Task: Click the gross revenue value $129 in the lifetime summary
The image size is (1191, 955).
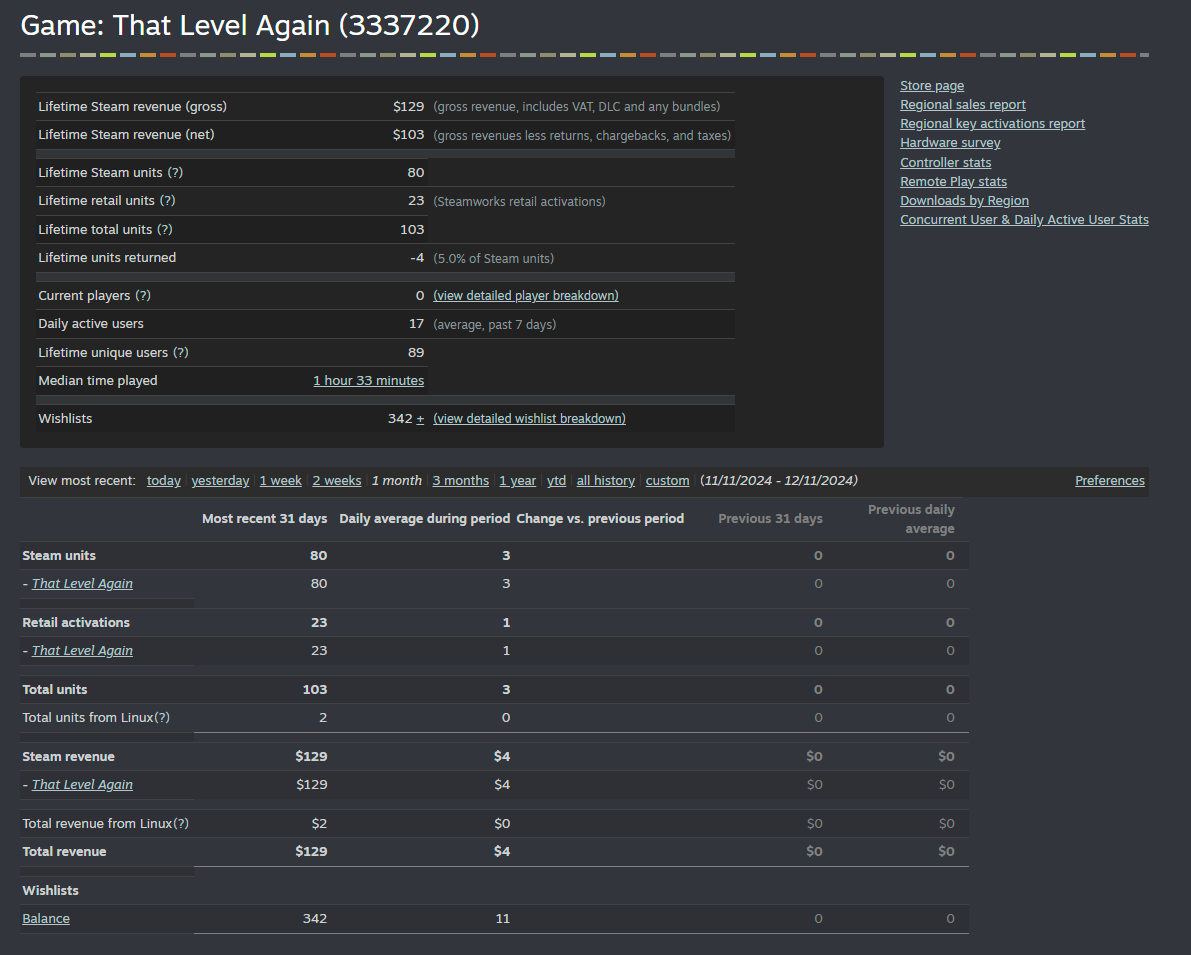Action: [409, 106]
